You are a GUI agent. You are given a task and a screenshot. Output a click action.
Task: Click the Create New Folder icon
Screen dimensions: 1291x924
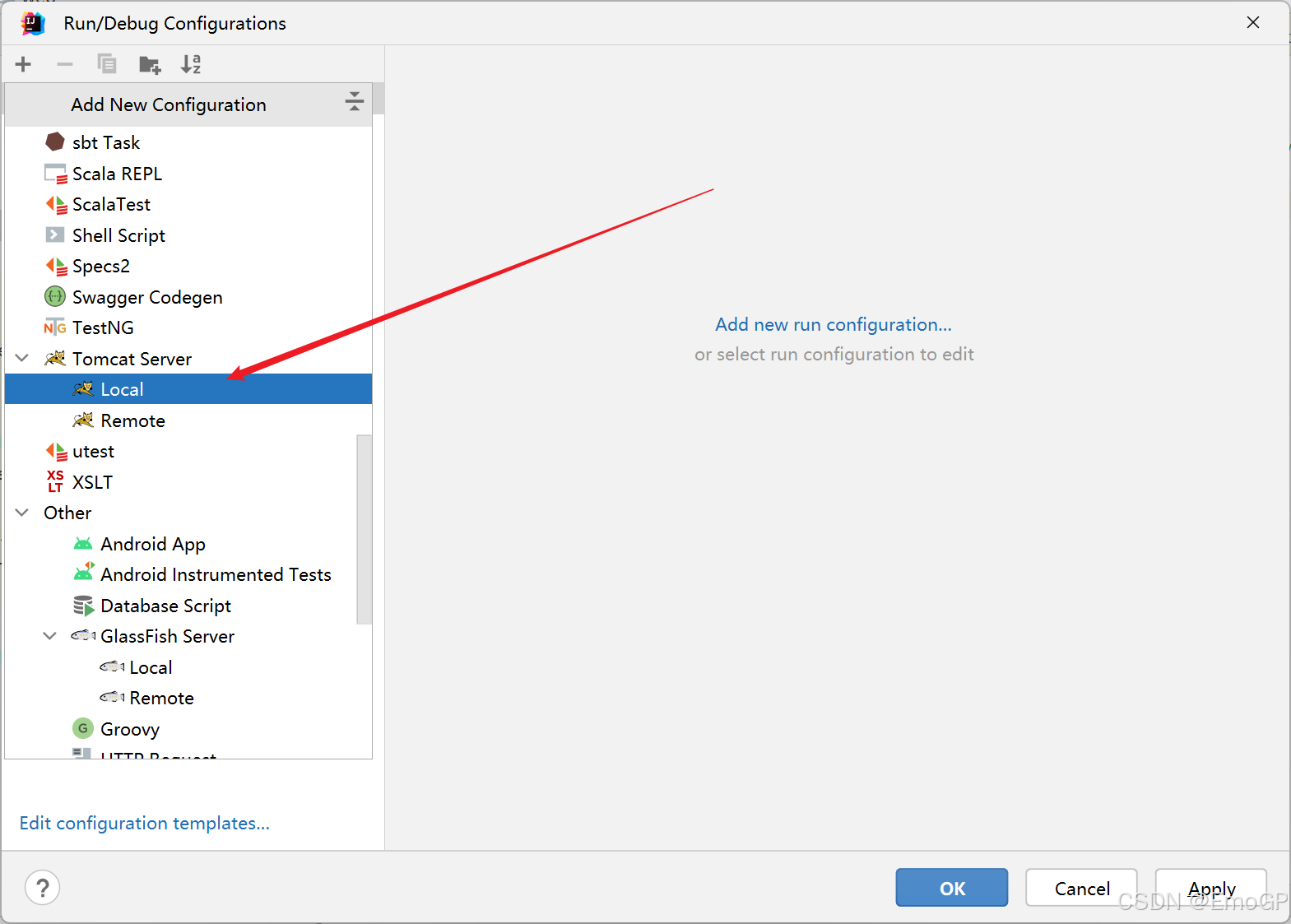click(150, 64)
